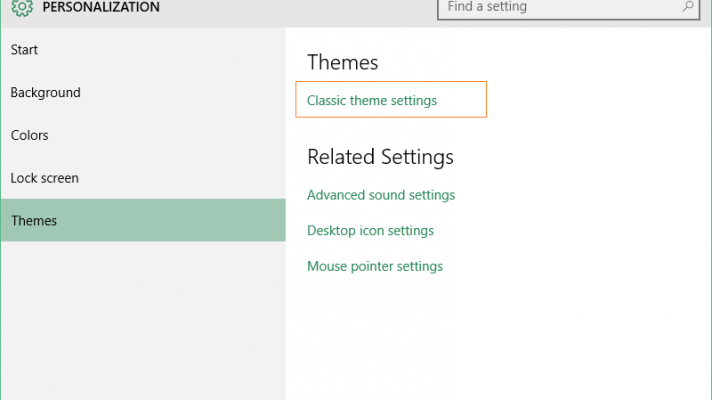
Task: Open Advanced sound settings
Action: click(381, 195)
